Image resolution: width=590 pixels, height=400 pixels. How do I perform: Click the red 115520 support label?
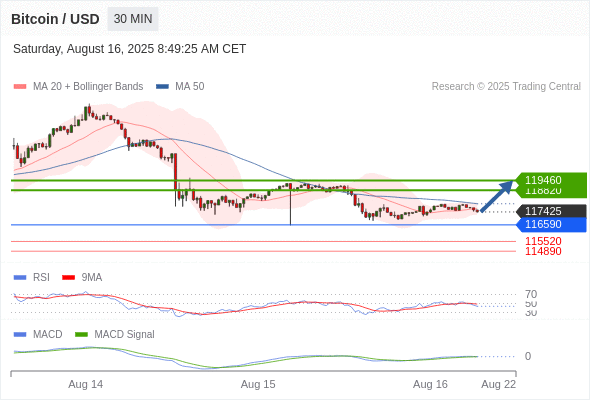pos(543,241)
